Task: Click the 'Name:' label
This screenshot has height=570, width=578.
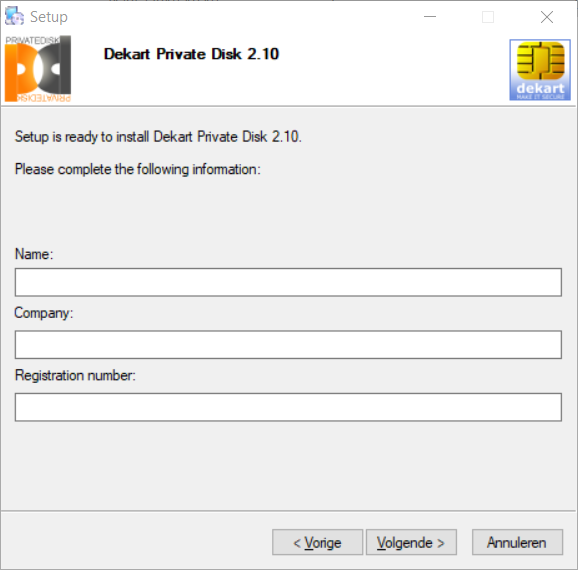Action: coord(34,254)
